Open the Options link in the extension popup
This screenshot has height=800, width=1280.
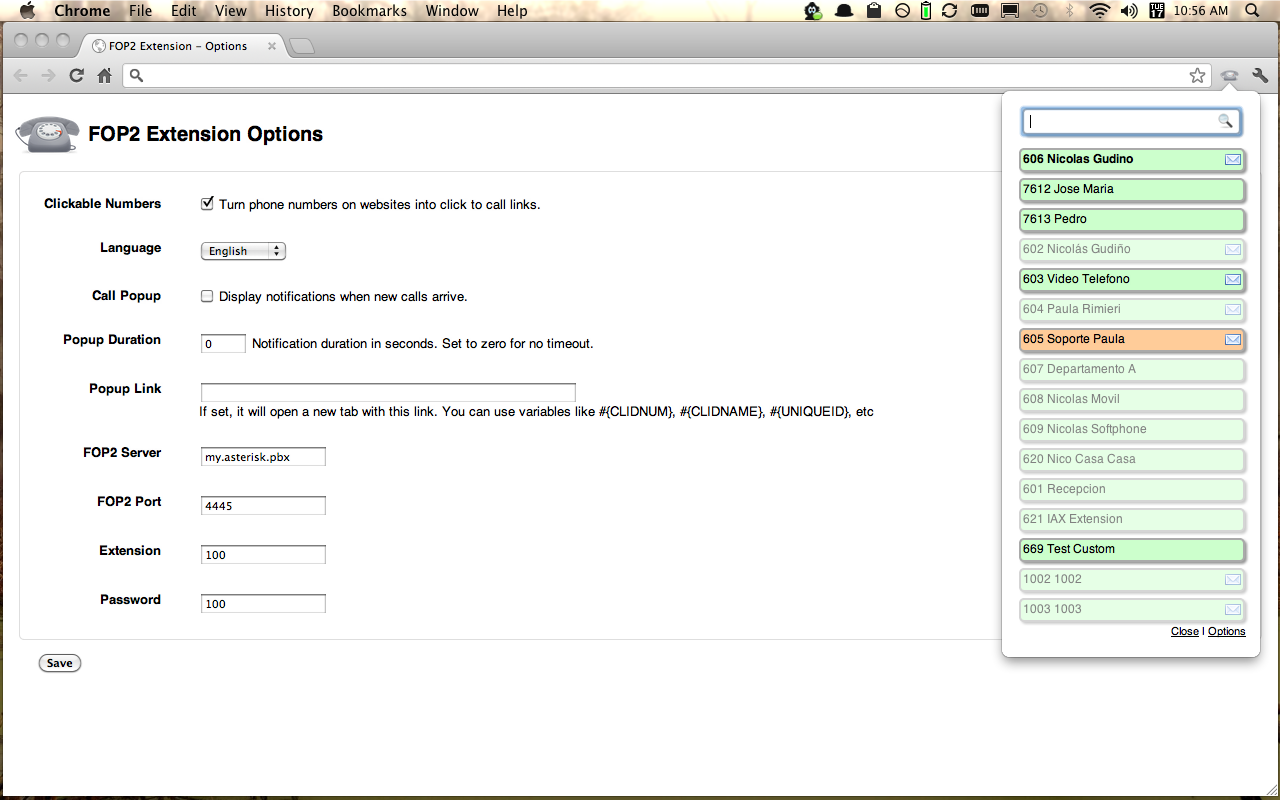point(1227,631)
